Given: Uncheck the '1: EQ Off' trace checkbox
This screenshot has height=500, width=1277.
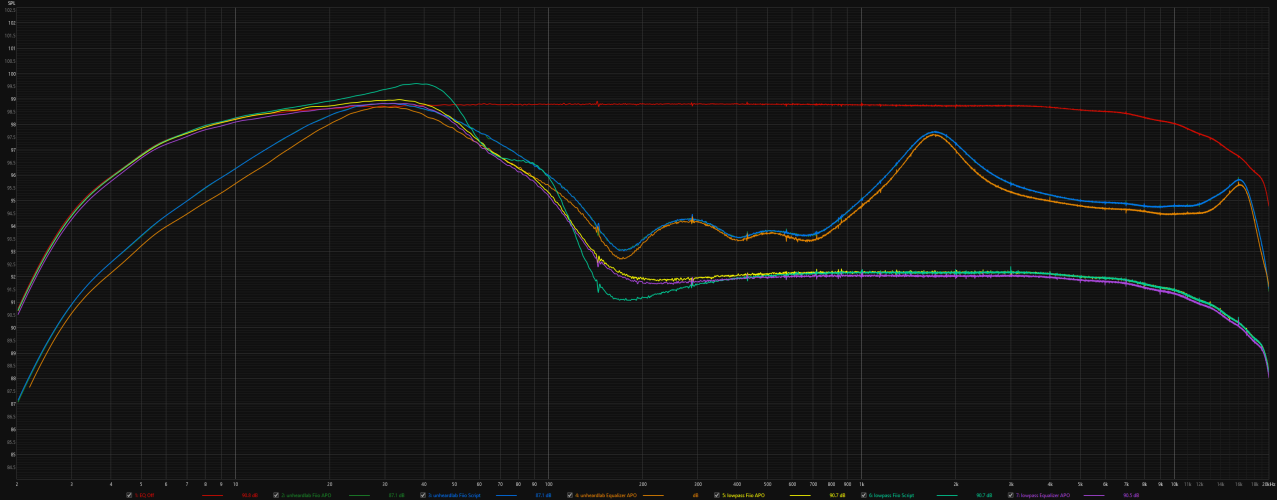Looking at the screenshot, I should [x=129, y=495].
